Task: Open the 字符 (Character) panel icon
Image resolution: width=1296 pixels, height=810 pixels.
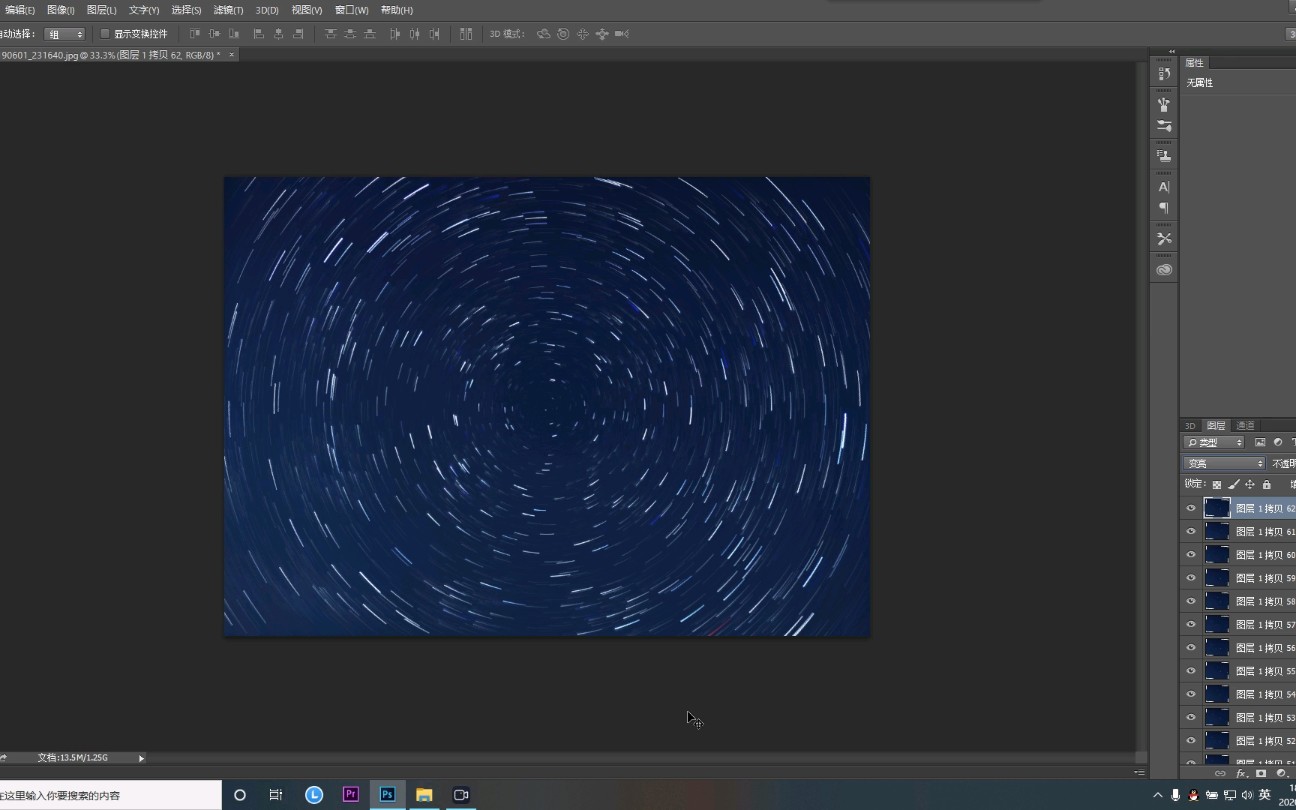Action: point(1163,187)
